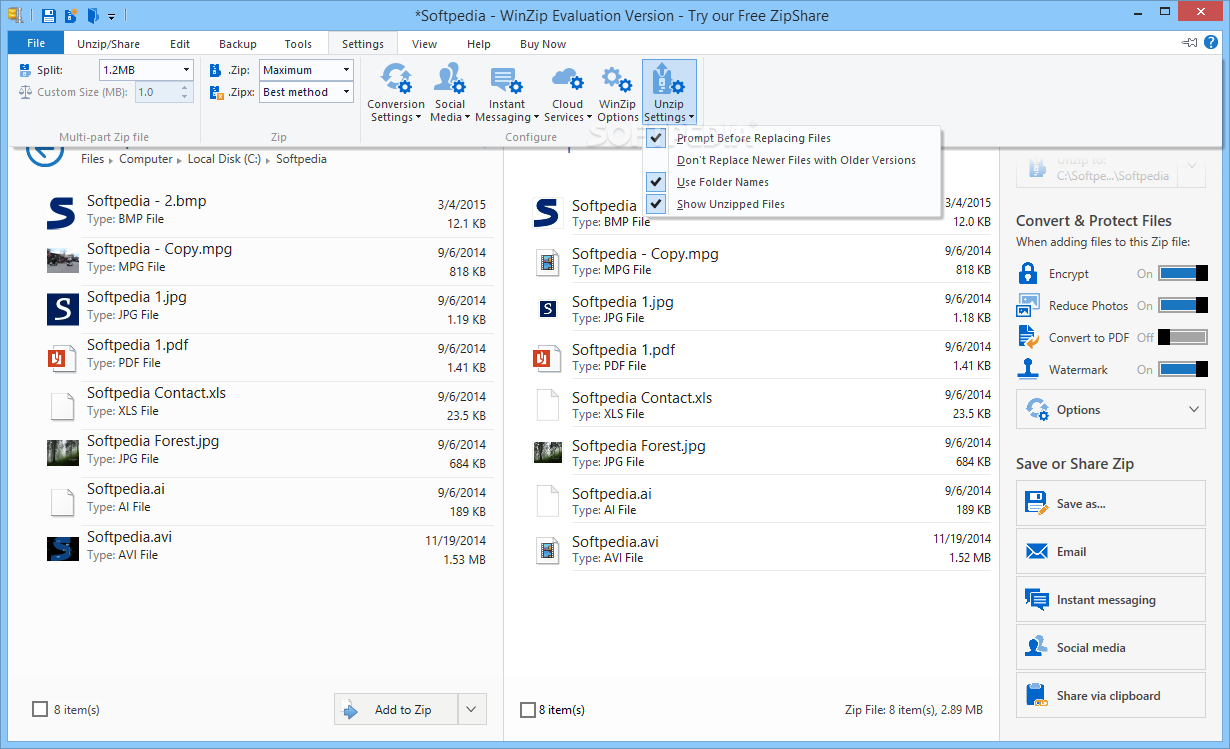Image resolution: width=1230 pixels, height=749 pixels.
Task: Switch to the Backup tab
Action: 238,44
